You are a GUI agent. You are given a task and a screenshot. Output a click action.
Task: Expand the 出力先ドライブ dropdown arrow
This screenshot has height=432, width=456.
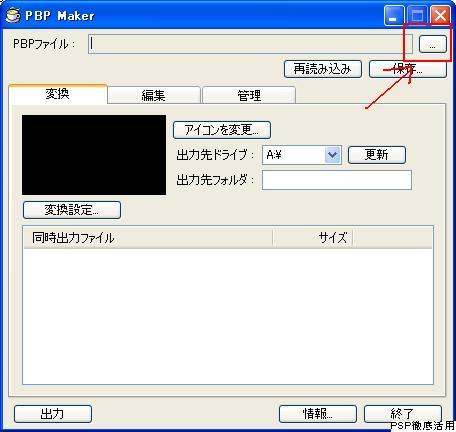(333, 155)
